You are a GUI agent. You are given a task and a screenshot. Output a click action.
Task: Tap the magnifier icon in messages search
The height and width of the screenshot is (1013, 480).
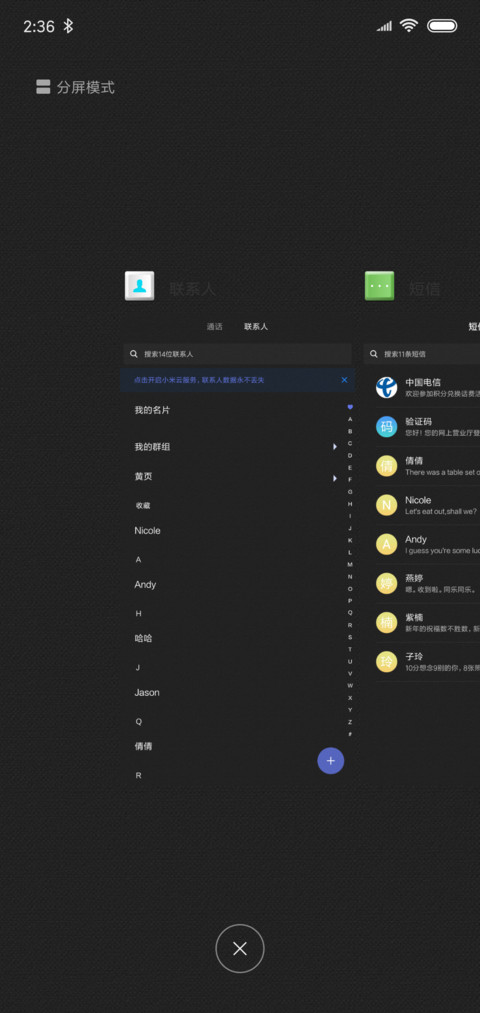tap(374, 354)
